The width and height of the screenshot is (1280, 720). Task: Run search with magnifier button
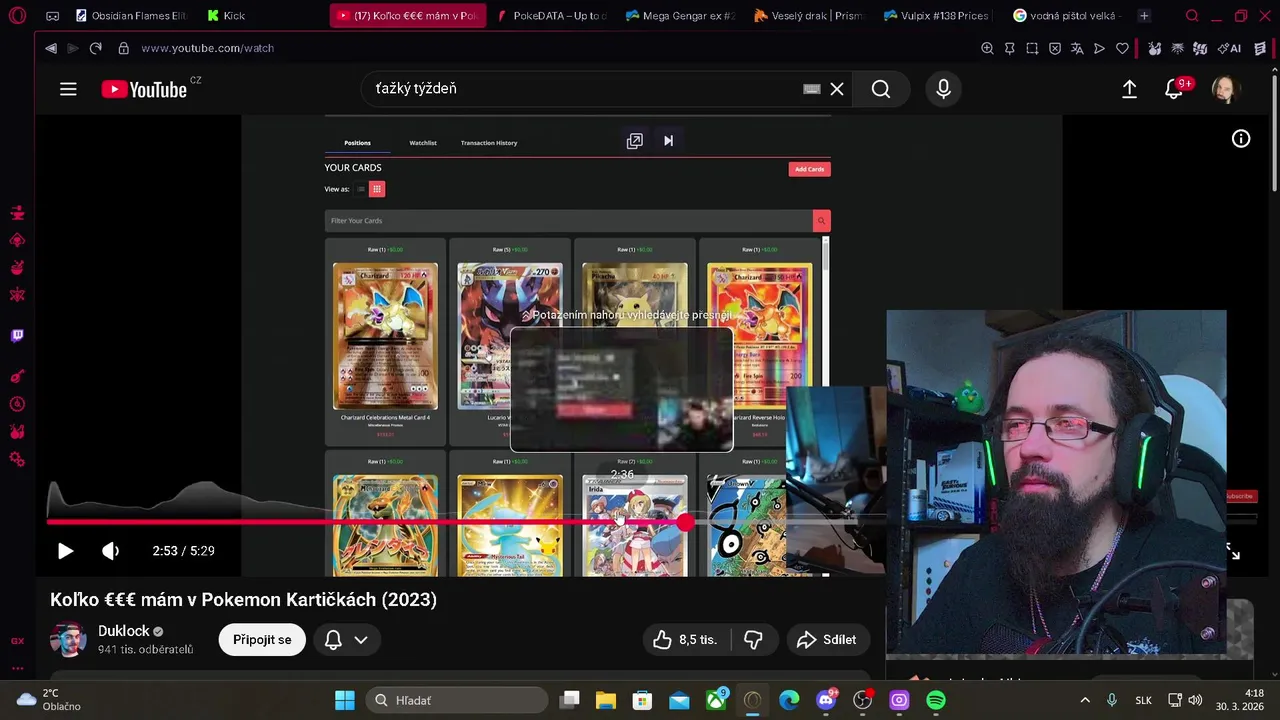(881, 89)
